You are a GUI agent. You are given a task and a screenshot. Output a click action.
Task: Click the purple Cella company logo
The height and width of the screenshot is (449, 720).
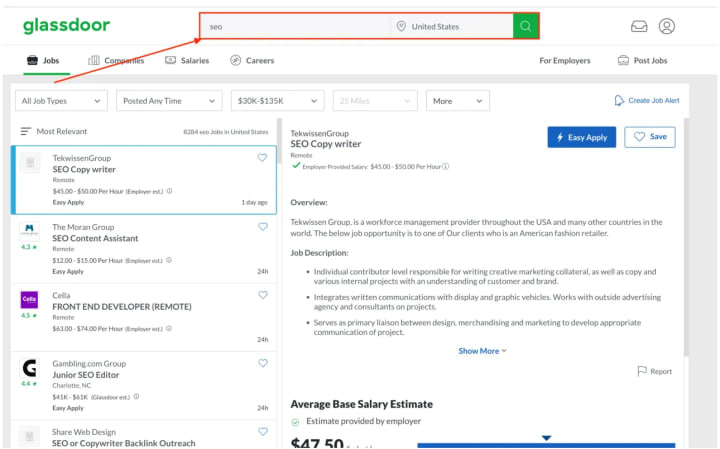[x=29, y=299]
